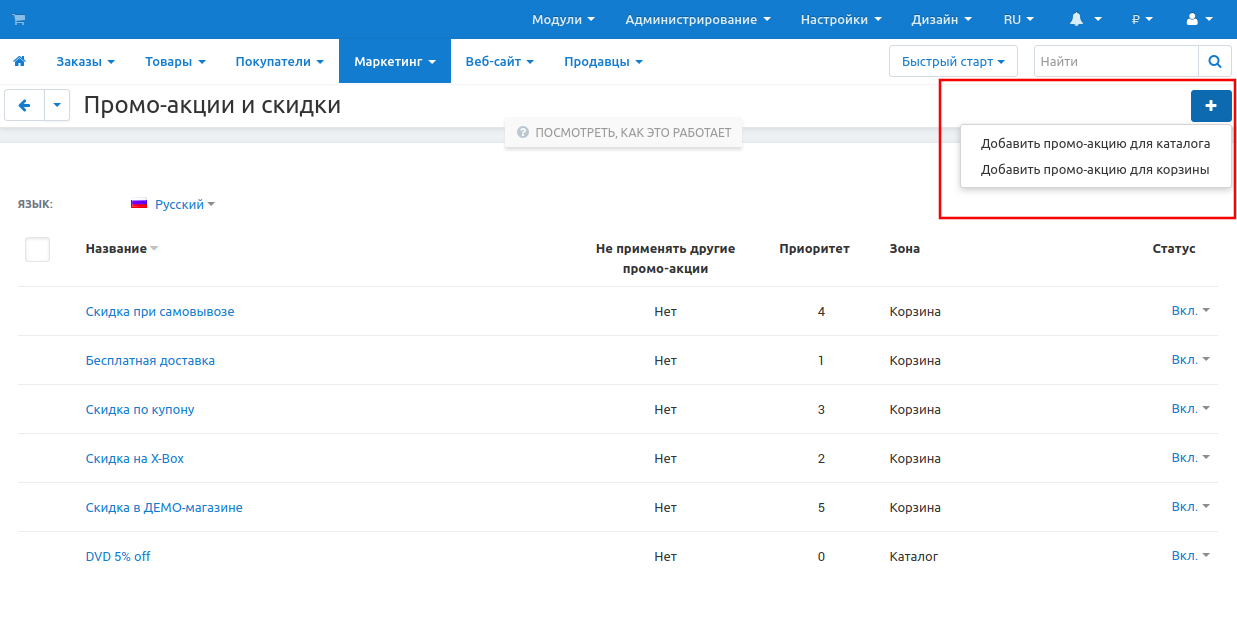
Task: Toggle status of Скидка при самовывозе
Action: point(1190,311)
